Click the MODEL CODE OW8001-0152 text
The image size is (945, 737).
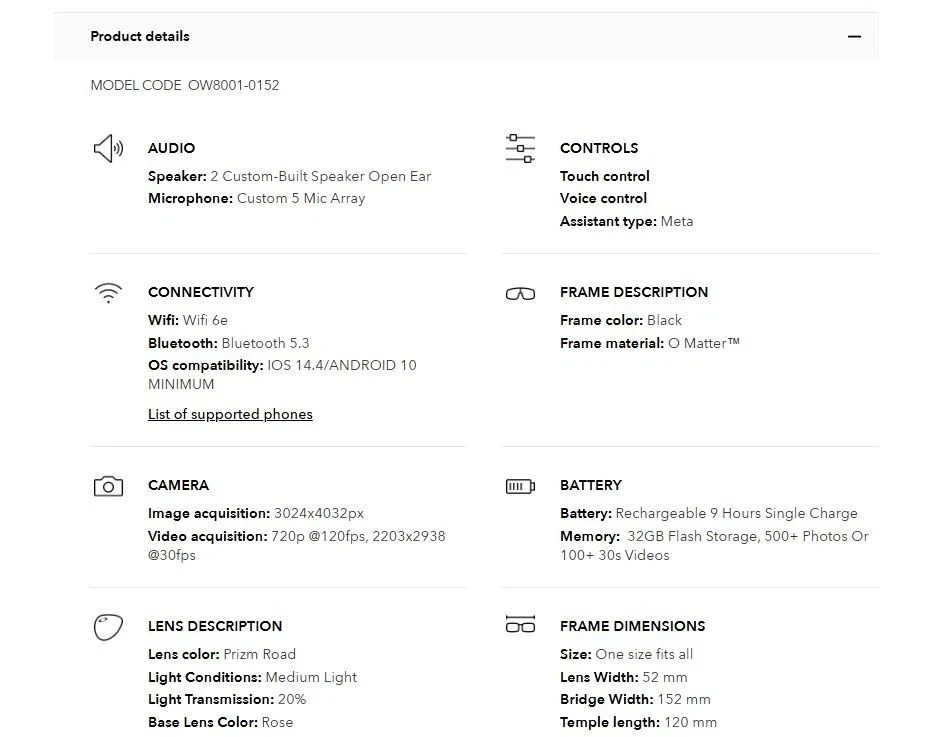[x=185, y=86]
